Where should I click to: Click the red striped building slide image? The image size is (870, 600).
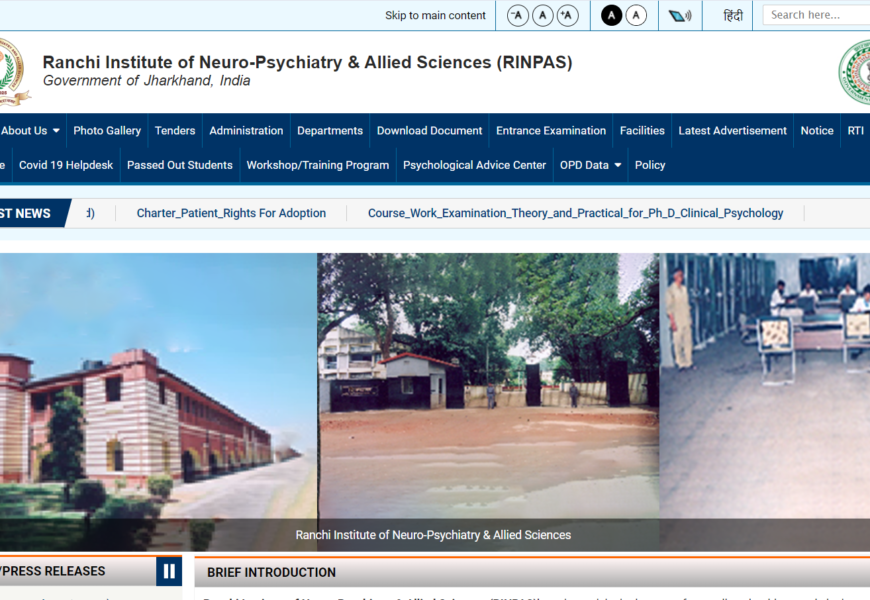[158, 402]
